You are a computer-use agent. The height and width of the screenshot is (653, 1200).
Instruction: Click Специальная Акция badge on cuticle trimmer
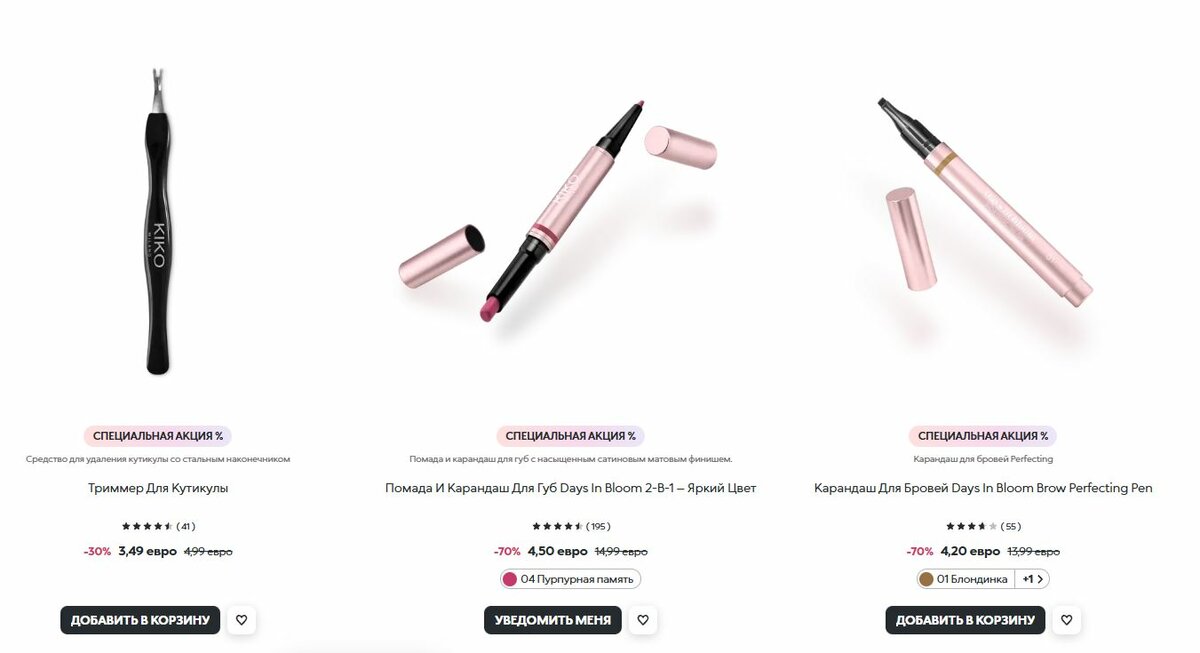(x=158, y=436)
